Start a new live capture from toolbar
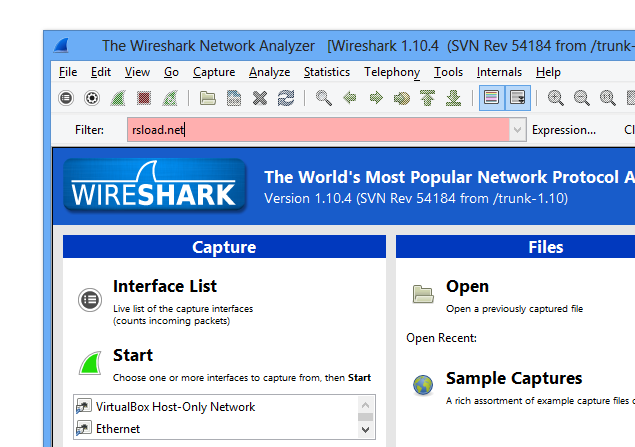The width and height of the screenshot is (635, 447). pos(118,98)
